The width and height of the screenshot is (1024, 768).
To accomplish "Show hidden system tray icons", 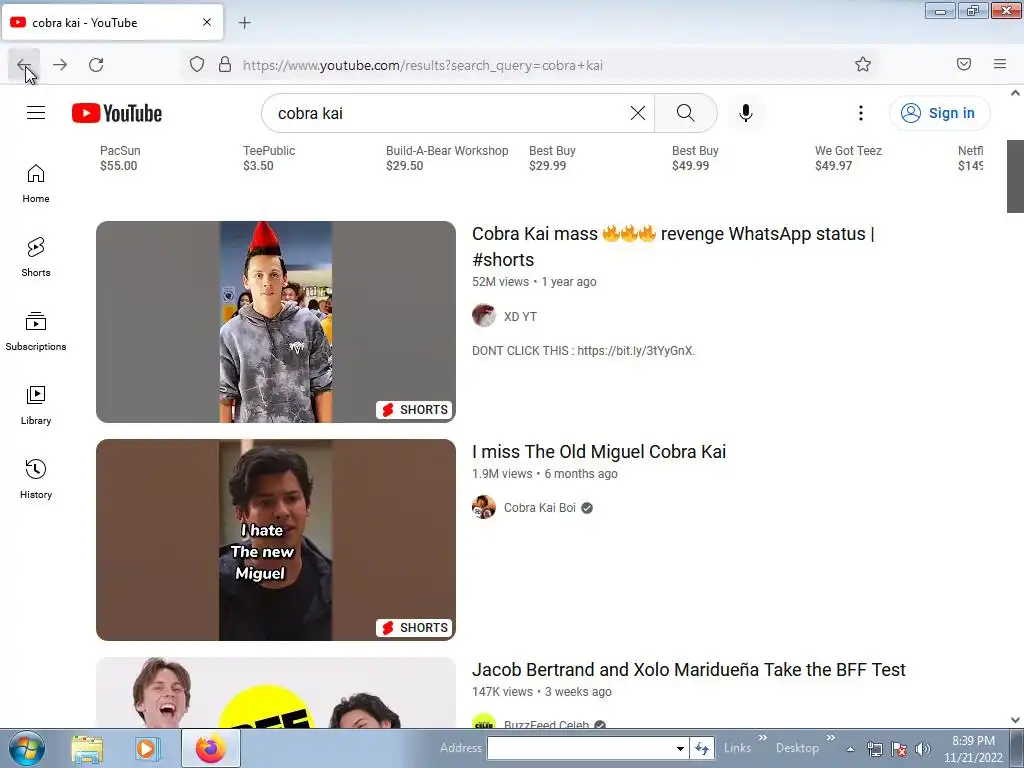I will (x=851, y=749).
